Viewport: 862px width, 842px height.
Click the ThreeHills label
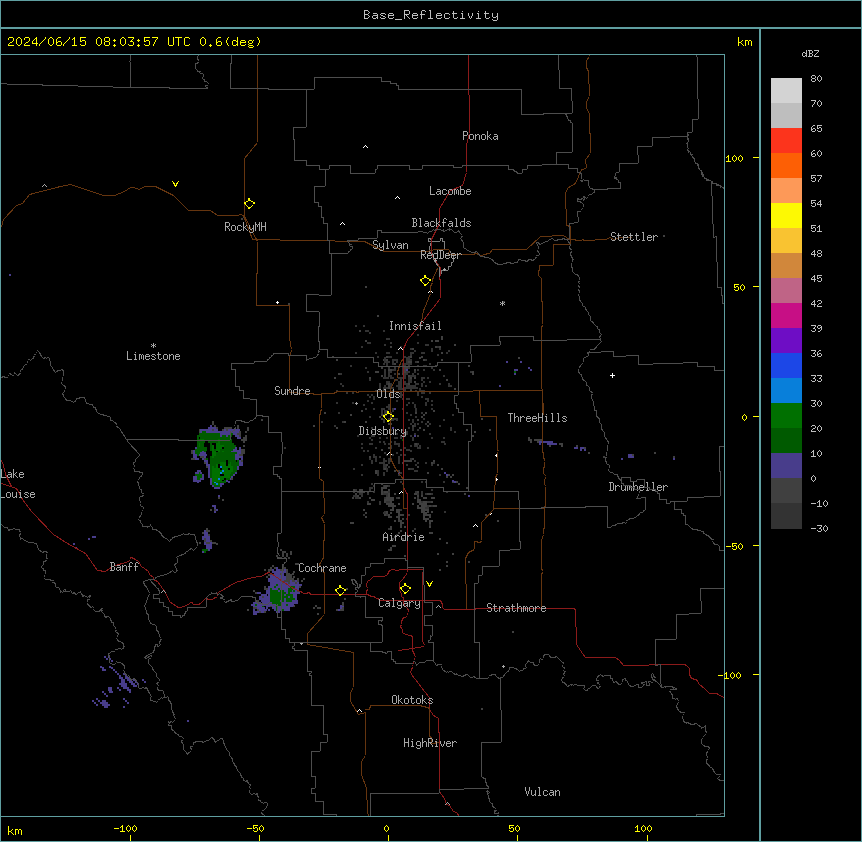[537, 418]
